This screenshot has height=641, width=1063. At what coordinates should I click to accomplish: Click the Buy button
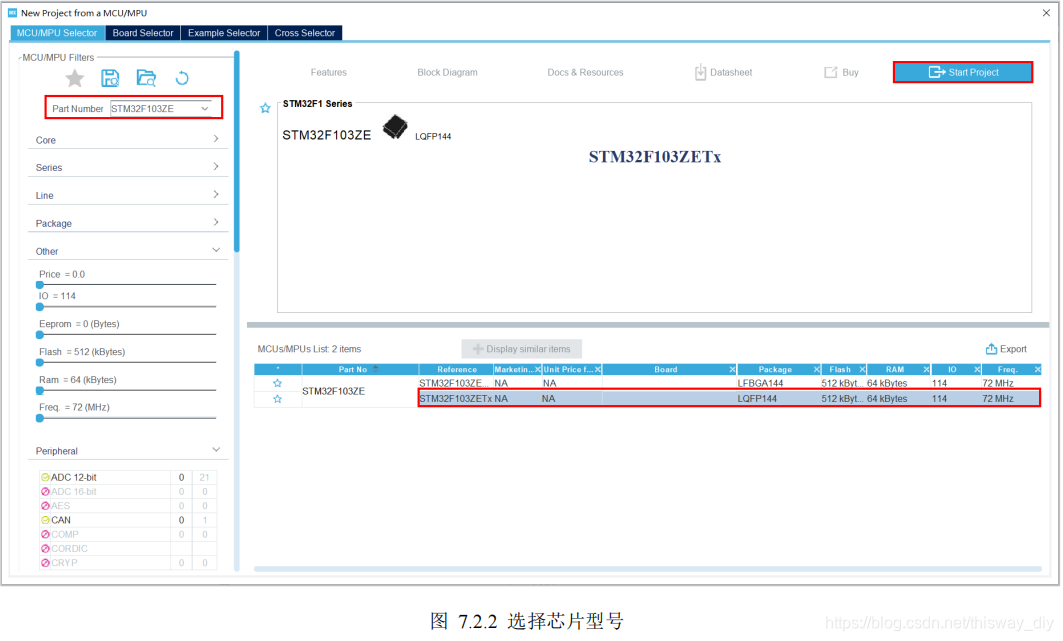tap(841, 72)
